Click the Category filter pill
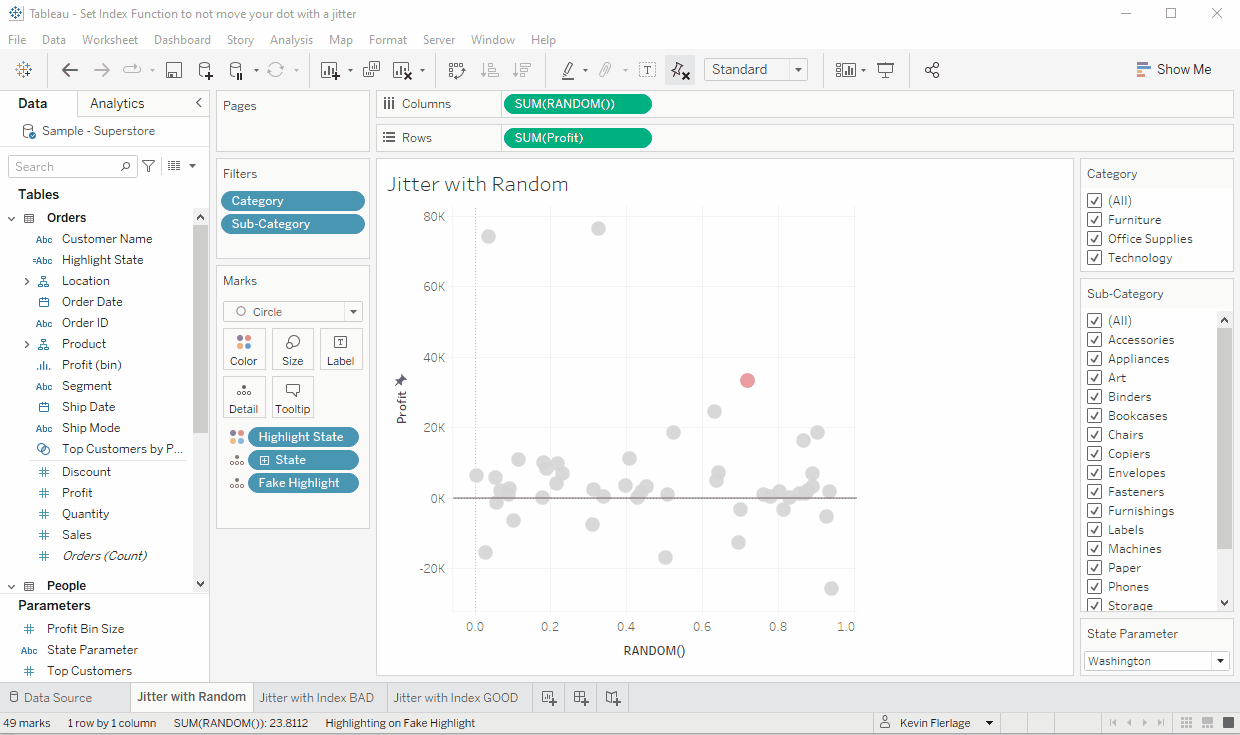The height and width of the screenshot is (735, 1240). point(293,201)
